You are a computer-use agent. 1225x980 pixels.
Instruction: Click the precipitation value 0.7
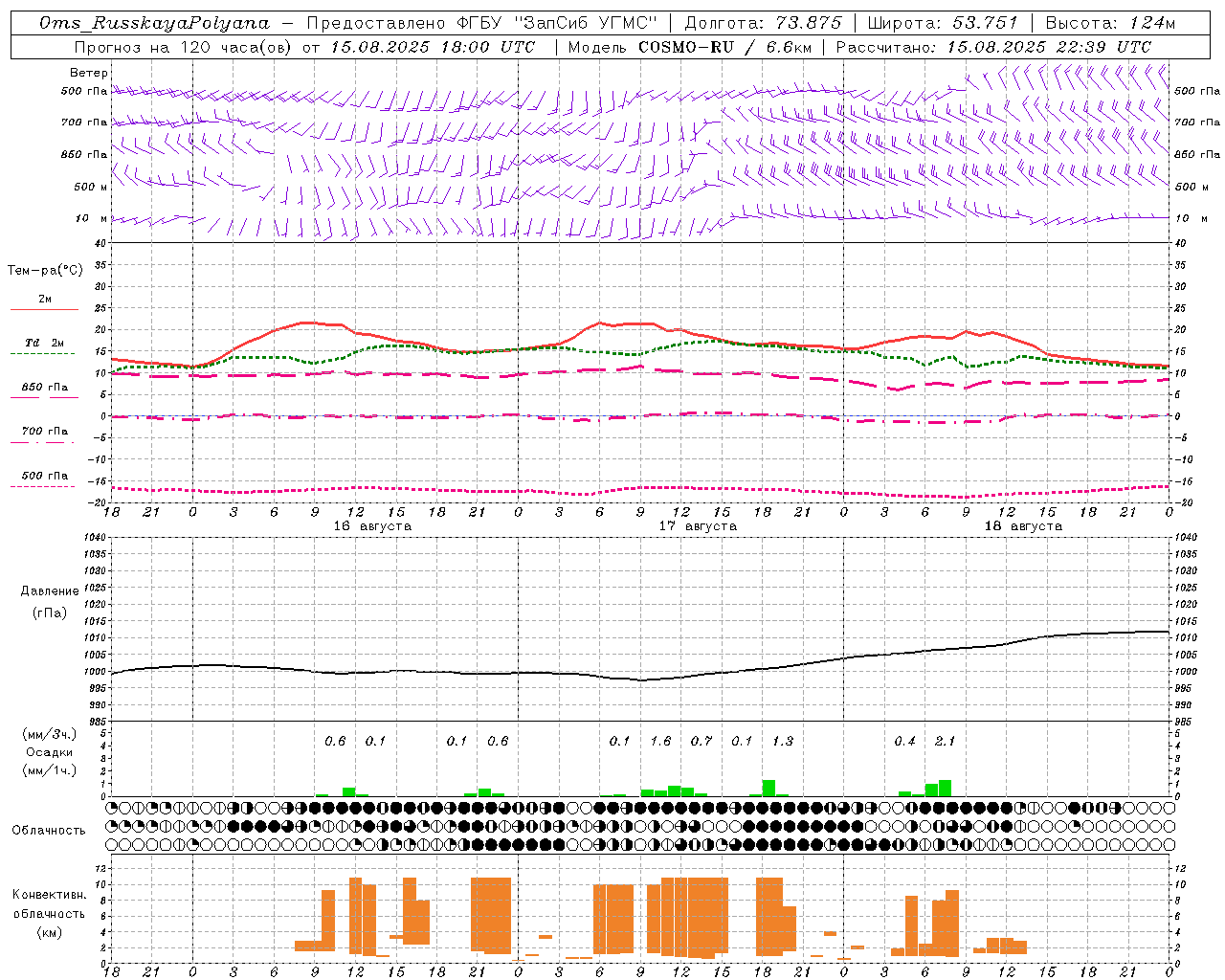coord(702,741)
